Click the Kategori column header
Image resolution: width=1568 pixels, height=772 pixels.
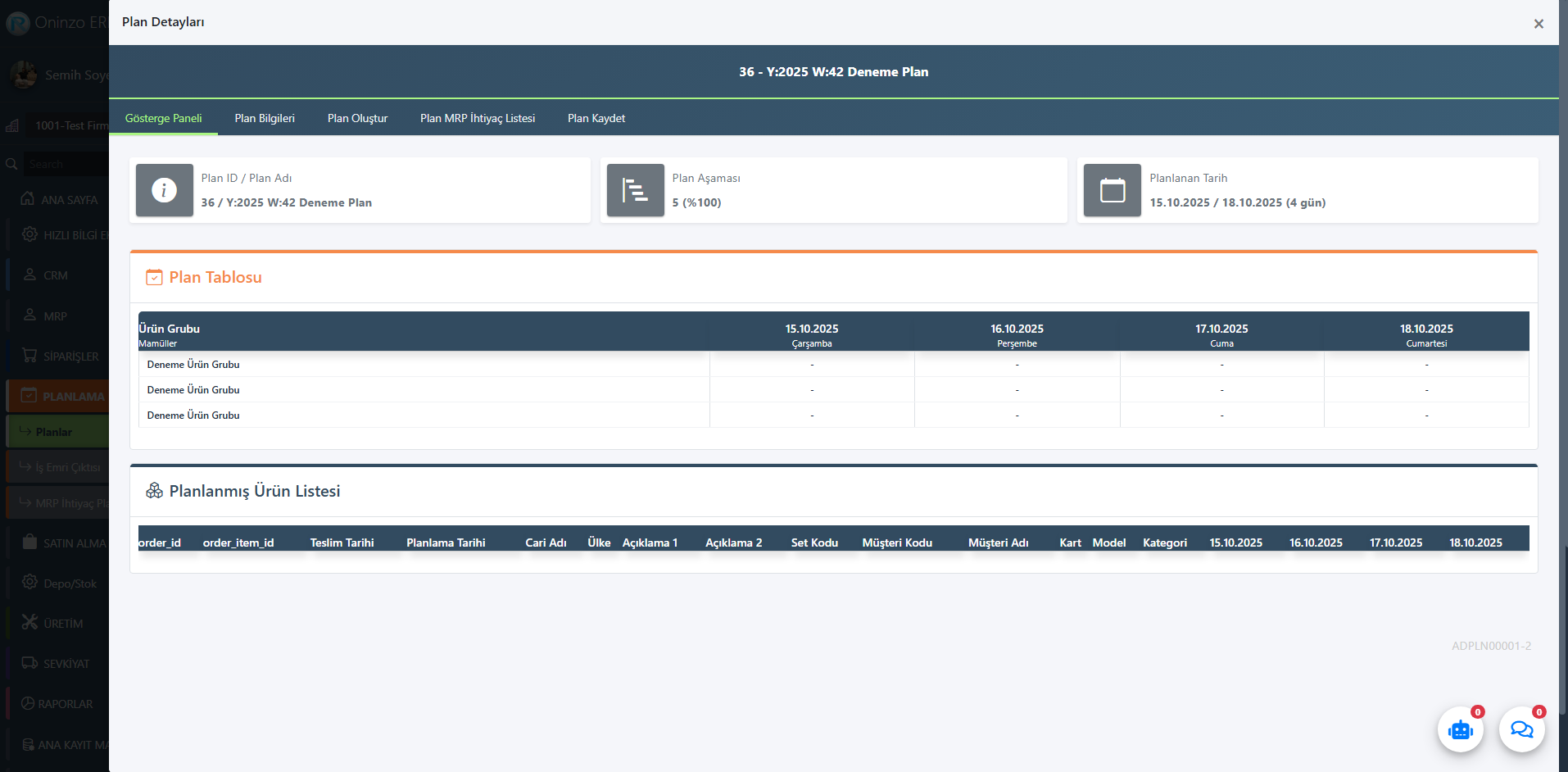(x=1164, y=543)
